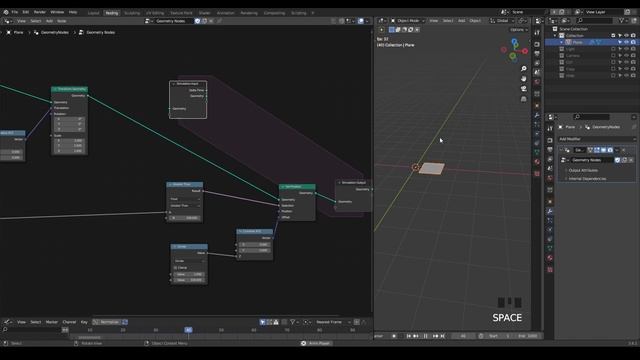
Task: Open the World properties tab icon
Action: pos(550,178)
